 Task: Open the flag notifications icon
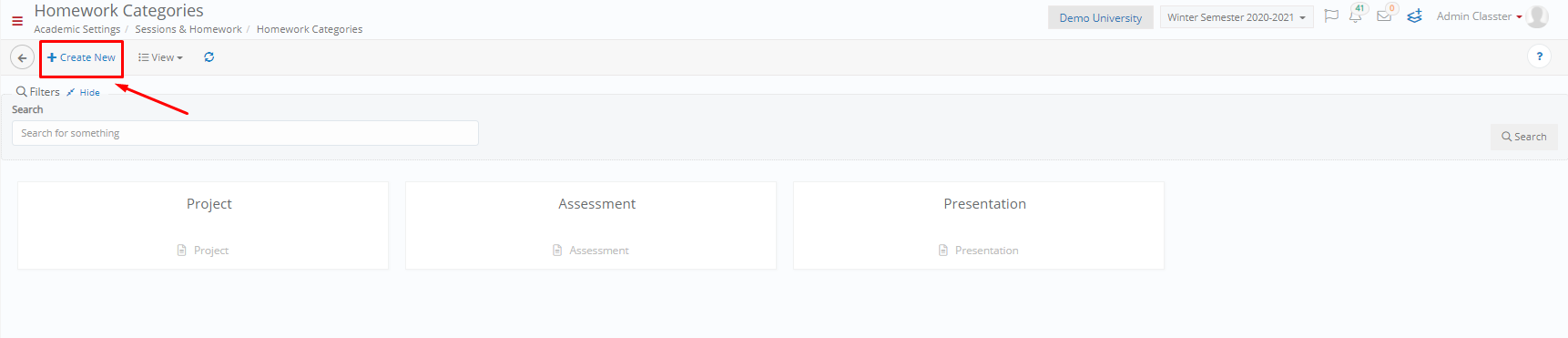click(1331, 15)
